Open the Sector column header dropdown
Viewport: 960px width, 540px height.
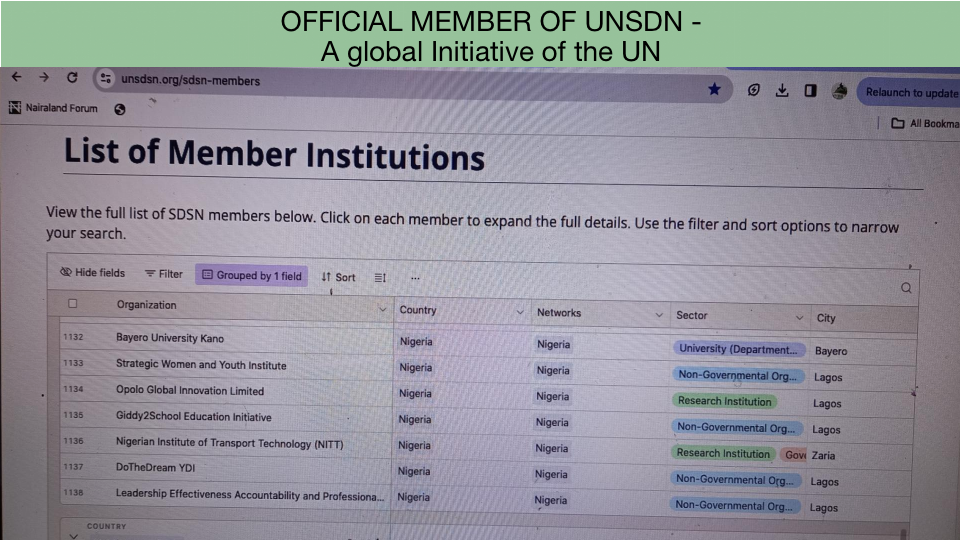(x=798, y=317)
